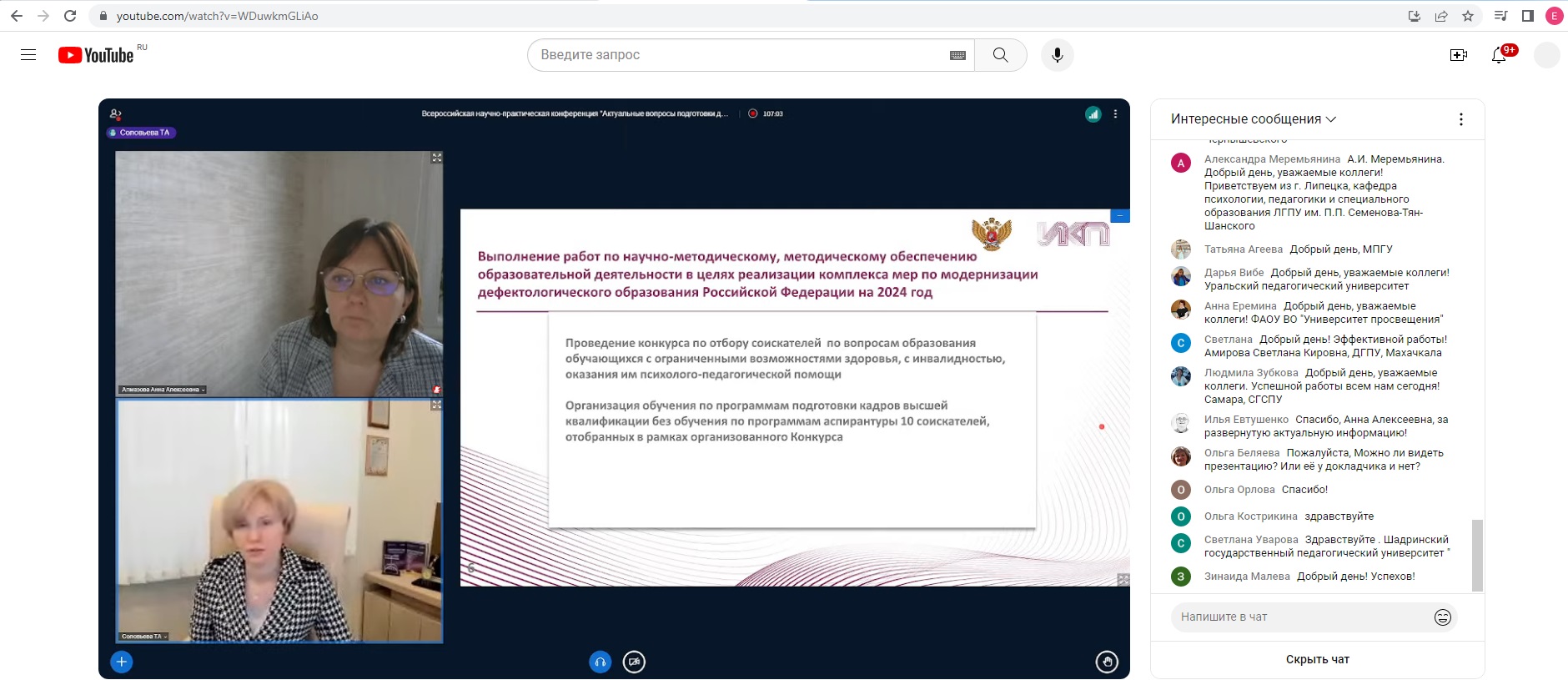The width and height of the screenshot is (1568, 680).
Task: Click author name 'Анна Еремина'
Action: click(1240, 306)
